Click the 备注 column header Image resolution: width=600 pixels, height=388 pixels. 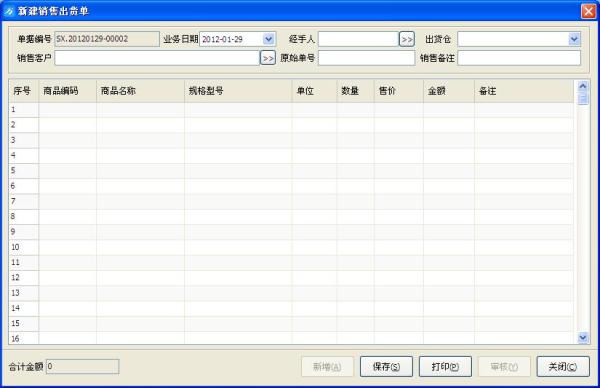pos(524,91)
